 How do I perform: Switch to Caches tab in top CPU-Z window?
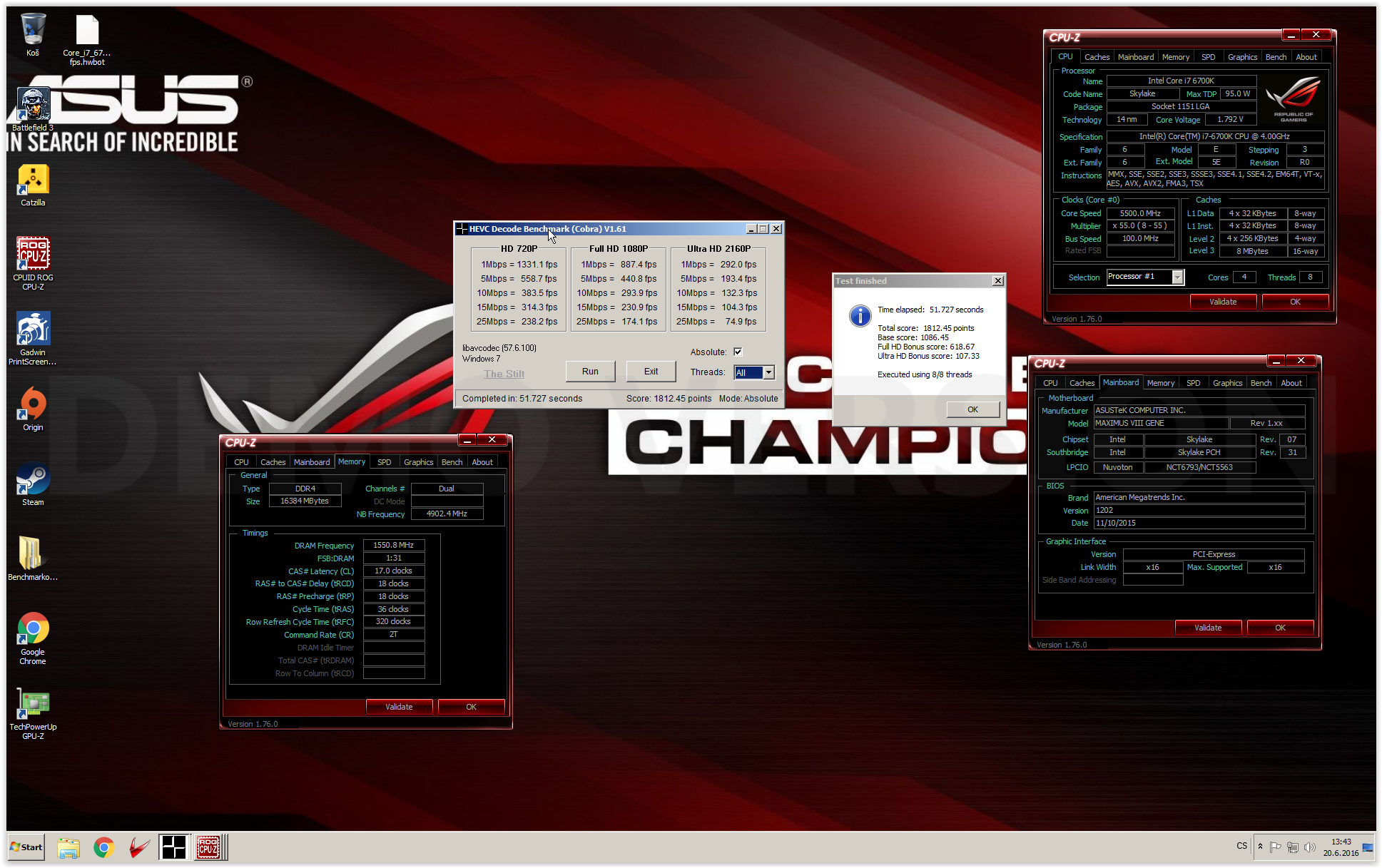1097,57
